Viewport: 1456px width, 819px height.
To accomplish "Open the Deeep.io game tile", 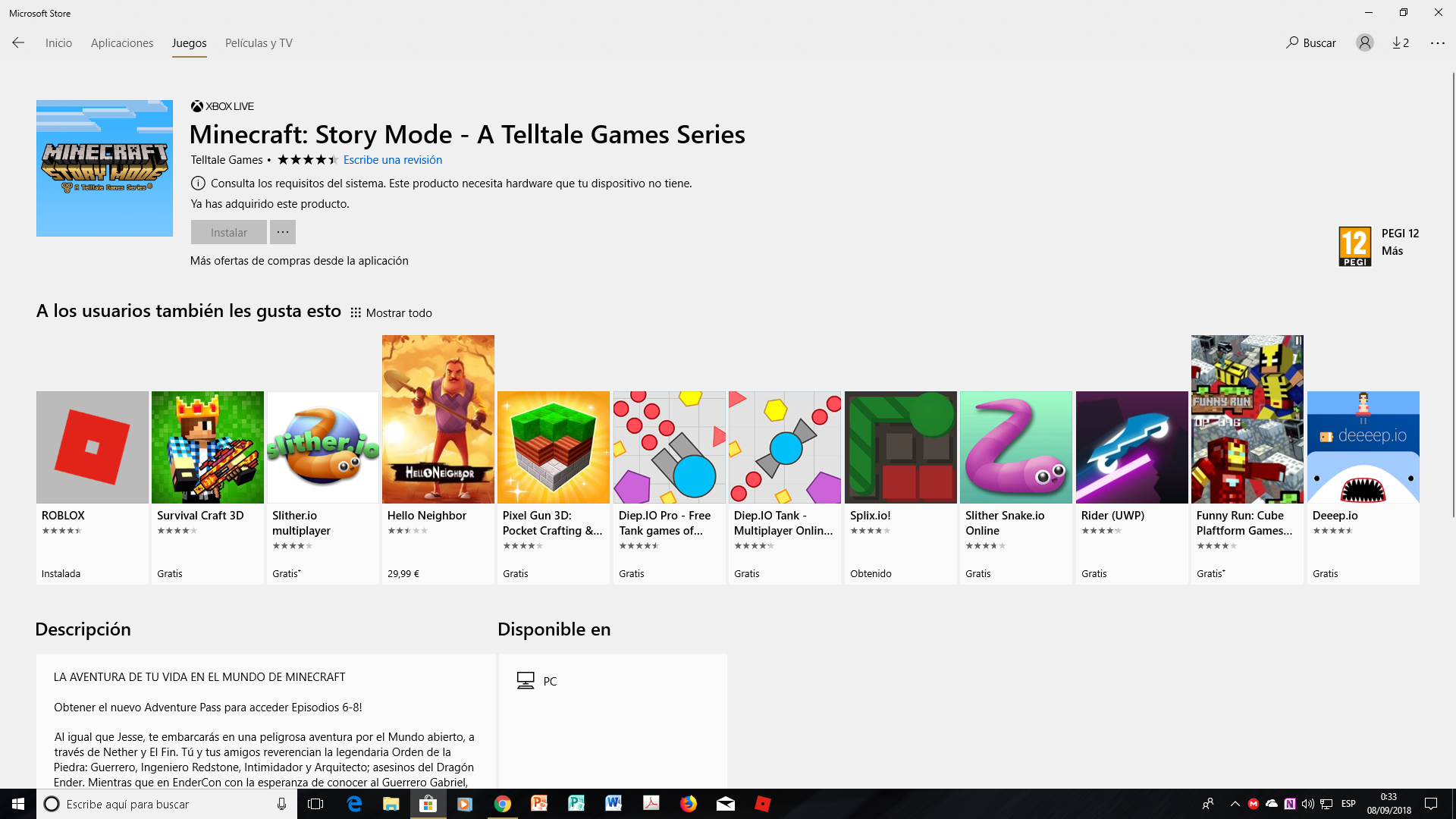I will 1363,488.
